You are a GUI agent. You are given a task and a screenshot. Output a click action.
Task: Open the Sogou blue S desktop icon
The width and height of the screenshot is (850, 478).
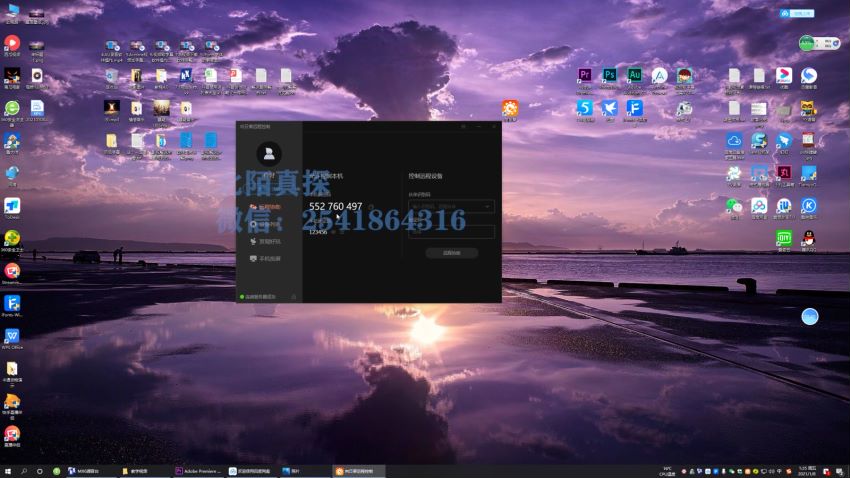584,108
